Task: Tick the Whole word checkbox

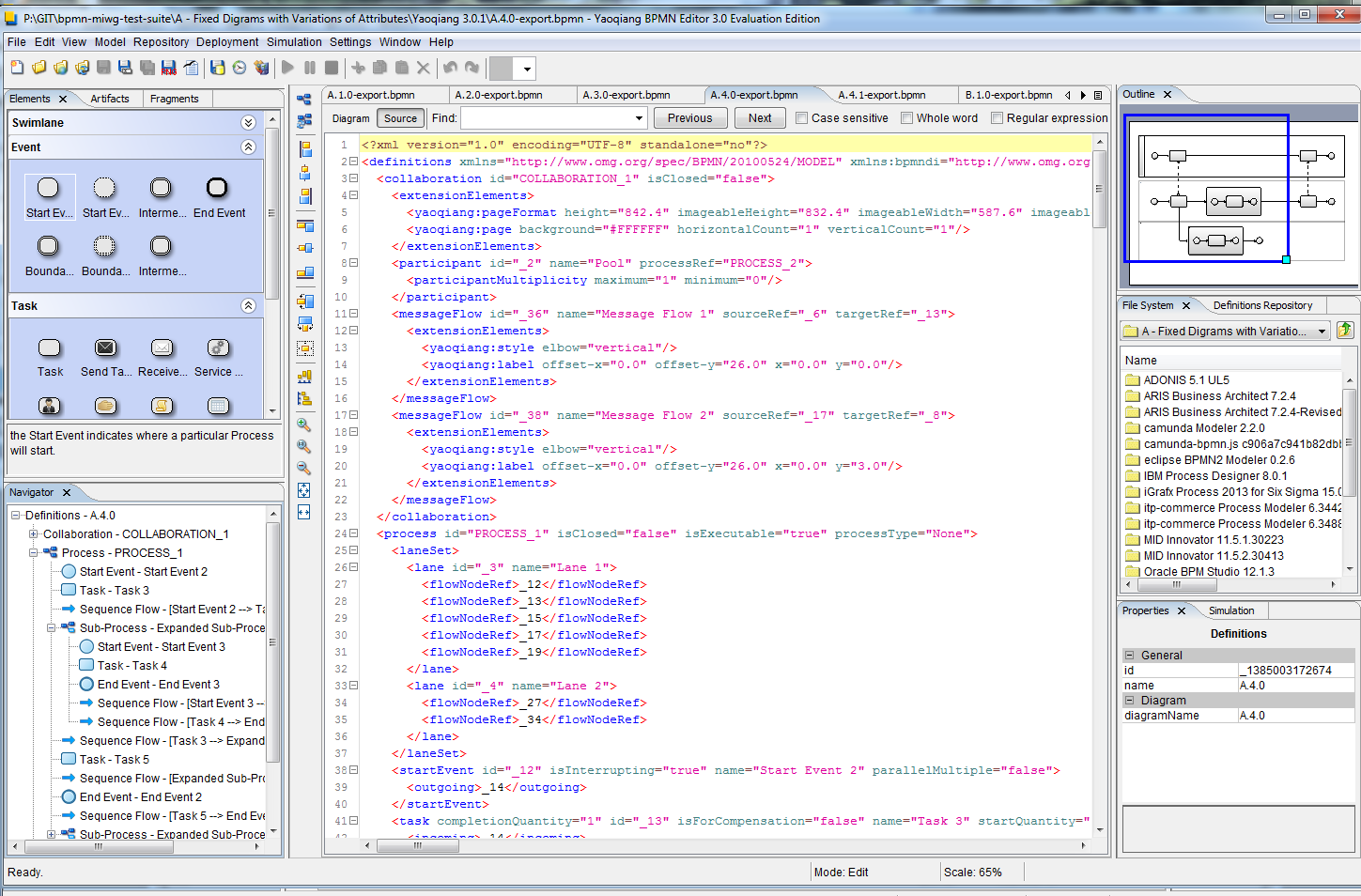Action: (906, 118)
